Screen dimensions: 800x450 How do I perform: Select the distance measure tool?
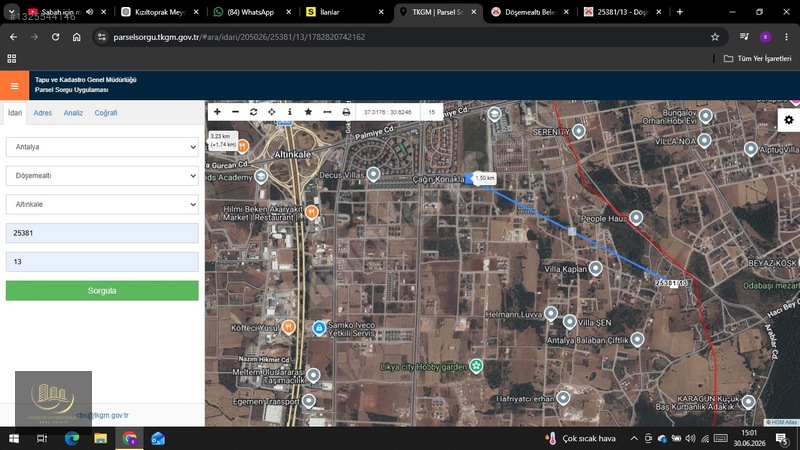(x=327, y=112)
